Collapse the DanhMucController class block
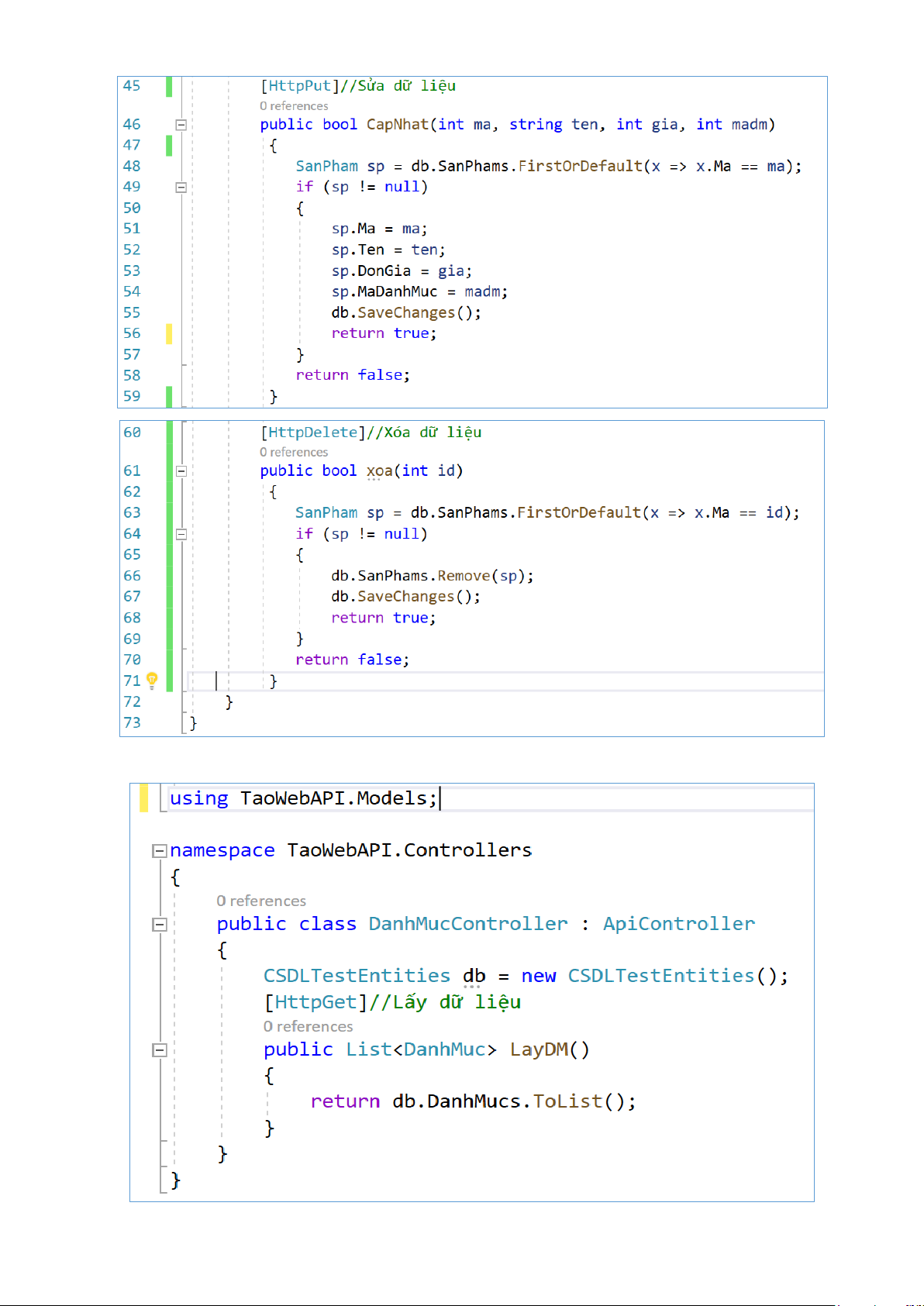Viewport: 924px width, 1306px height. coord(160,925)
